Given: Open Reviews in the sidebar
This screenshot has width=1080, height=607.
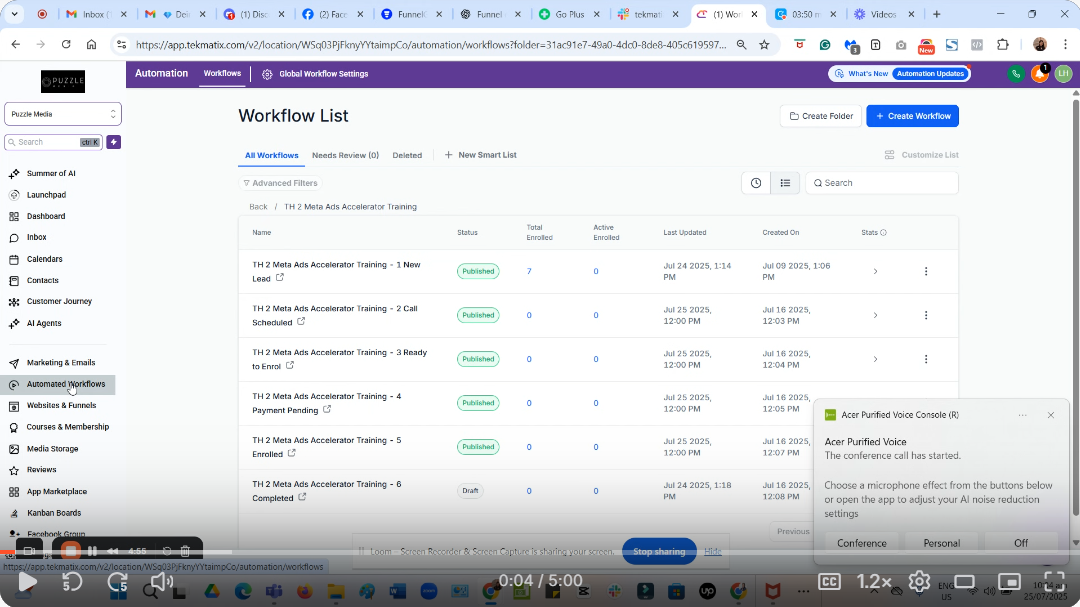Looking at the screenshot, I should (x=41, y=470).
